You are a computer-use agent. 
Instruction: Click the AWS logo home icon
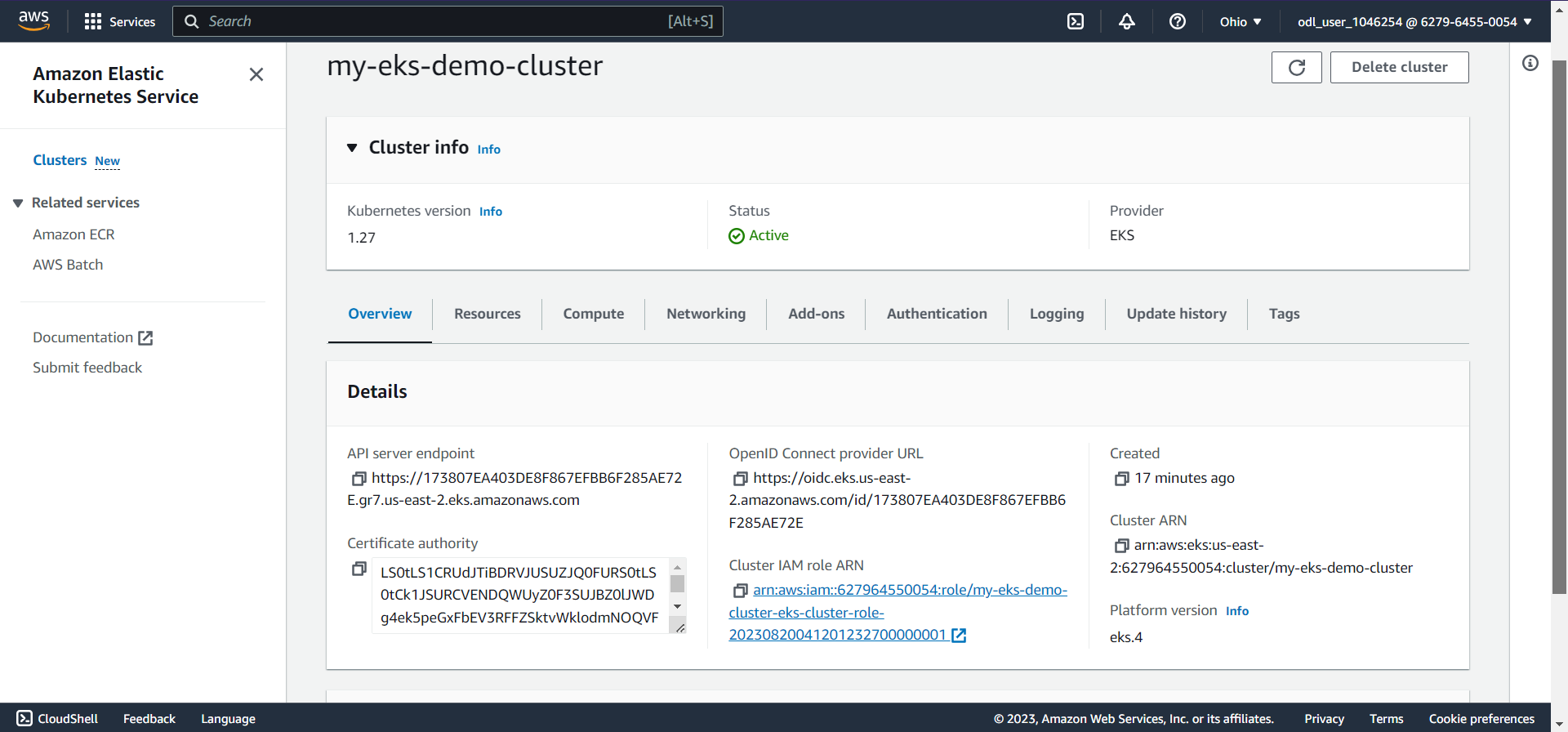[x=33, y=20]
